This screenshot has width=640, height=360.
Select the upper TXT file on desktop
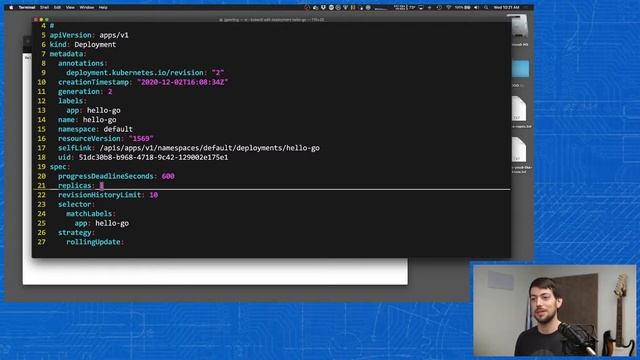coord(519,109)
